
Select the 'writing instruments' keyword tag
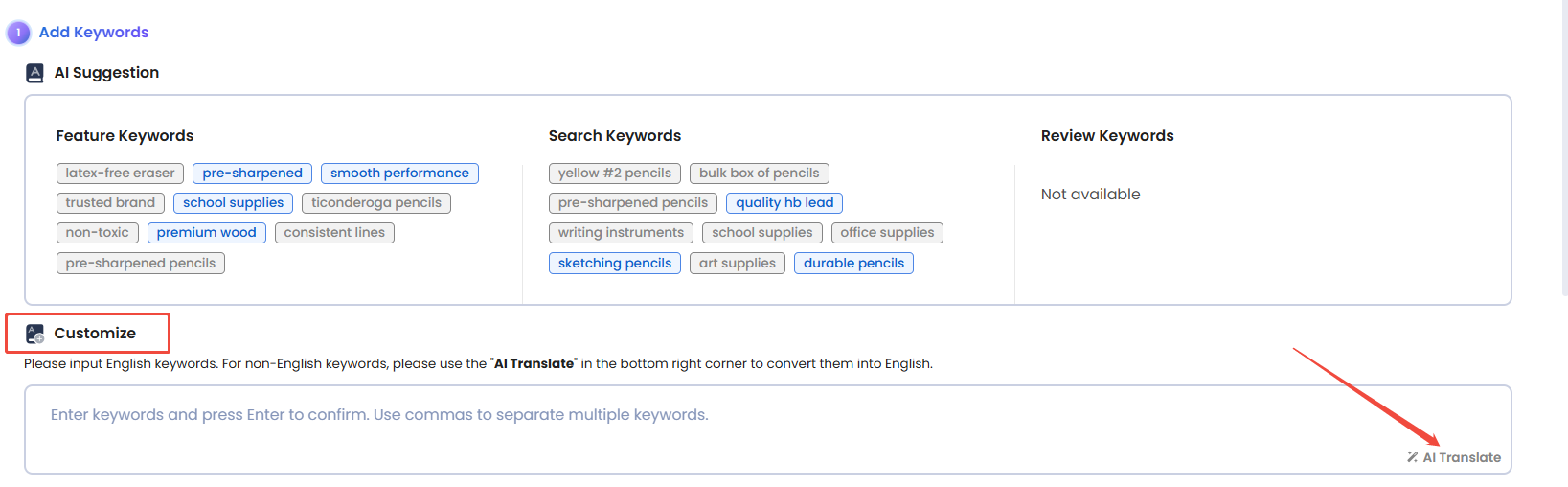click(621, 233)
